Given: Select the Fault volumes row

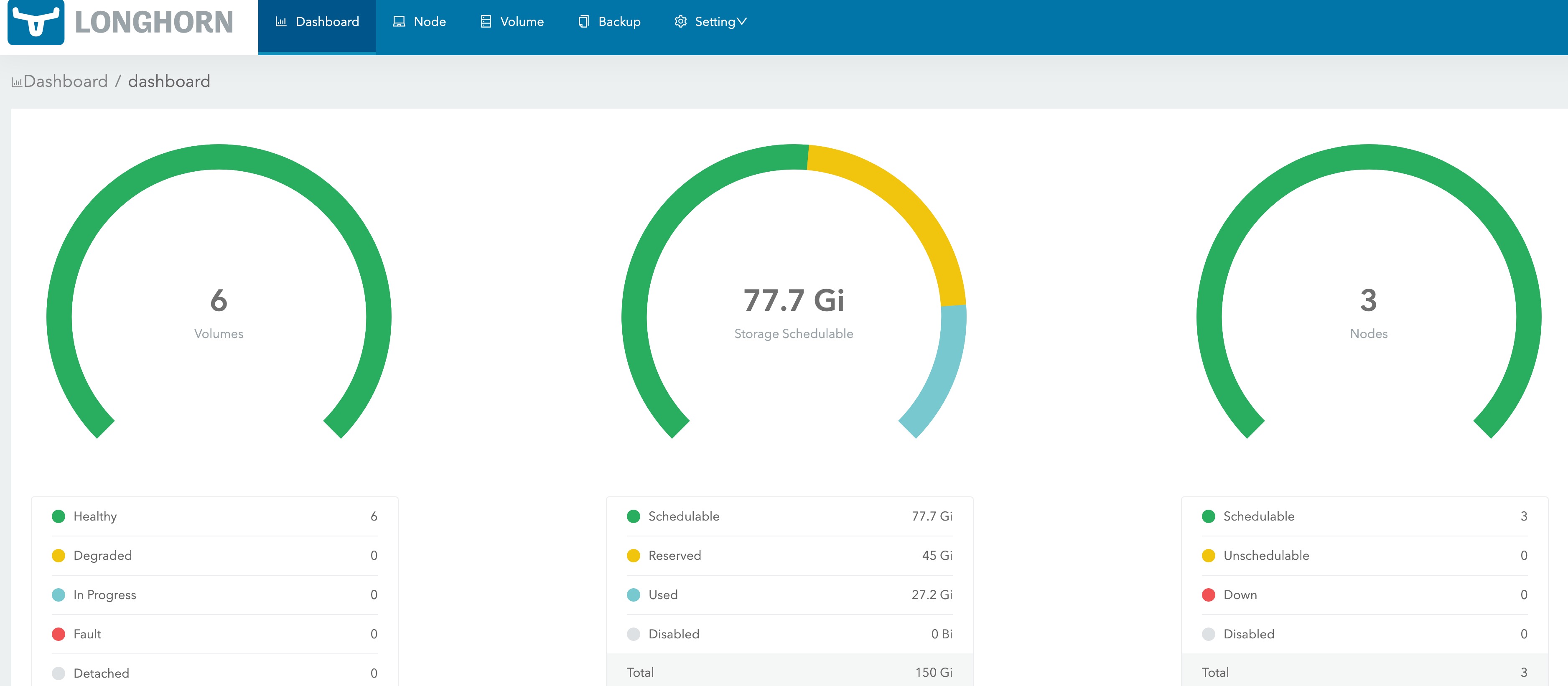Looking at the screenshot, I should [x=215, y=634].
